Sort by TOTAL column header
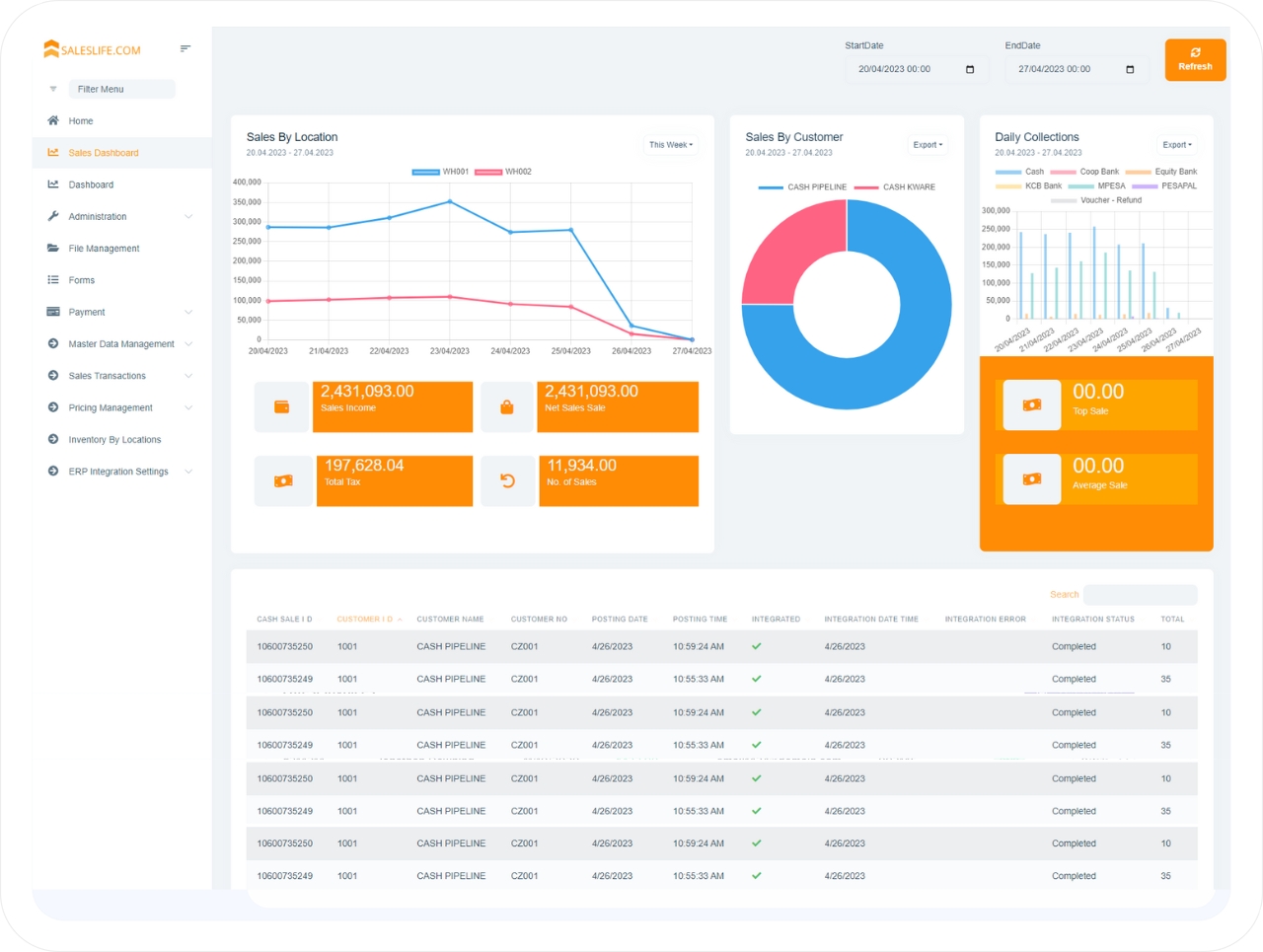 [1172, 619]
